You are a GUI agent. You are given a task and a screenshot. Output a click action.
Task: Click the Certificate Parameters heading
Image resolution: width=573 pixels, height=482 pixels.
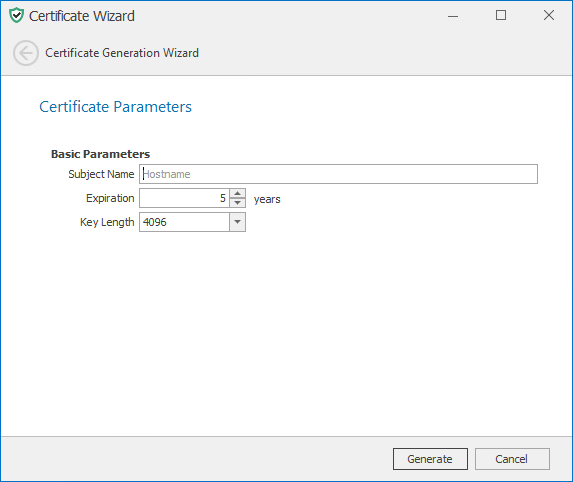pyautogui.click(x=115, y=107)
